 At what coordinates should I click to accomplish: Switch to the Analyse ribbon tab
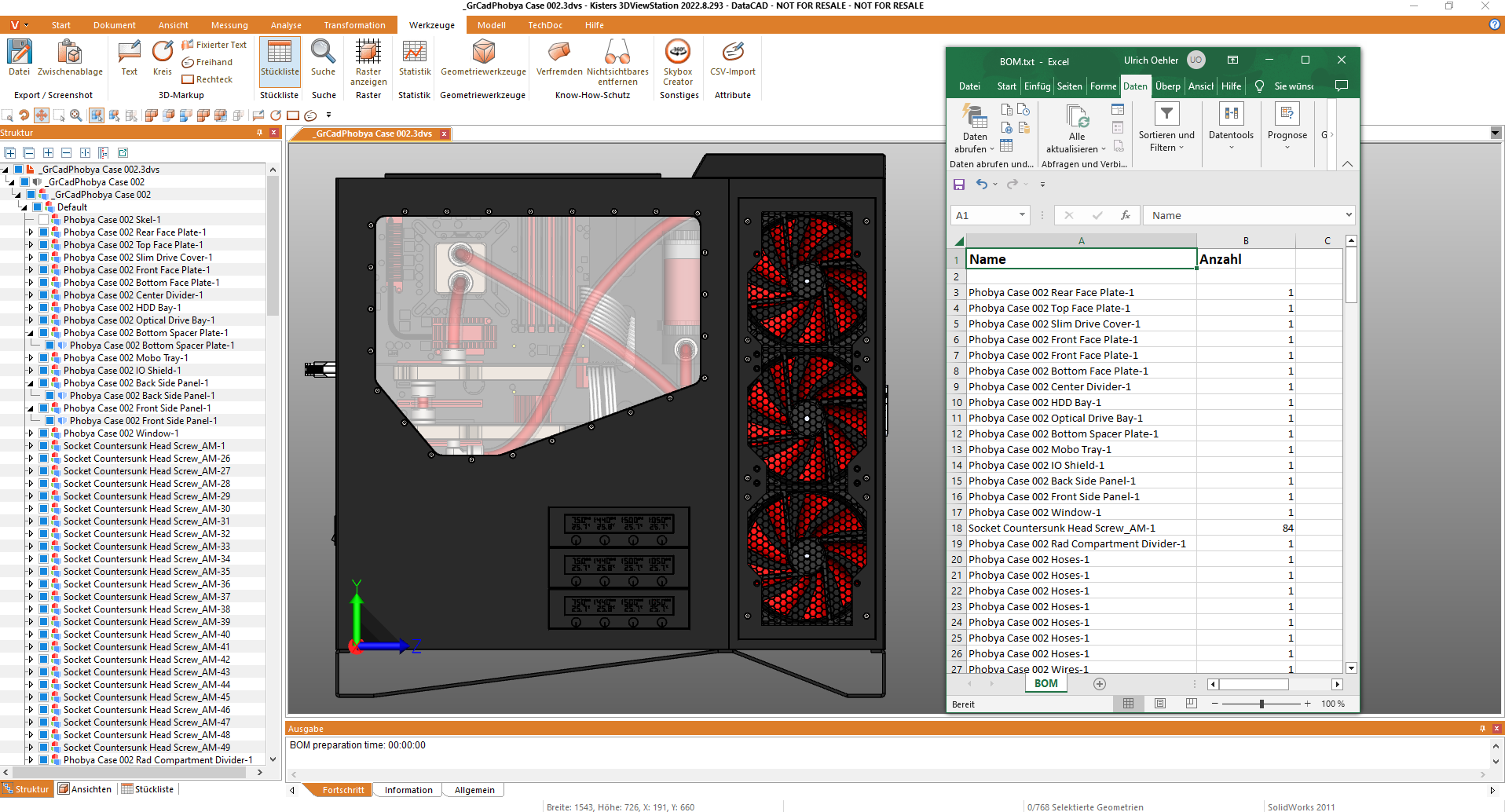point(286,24)
